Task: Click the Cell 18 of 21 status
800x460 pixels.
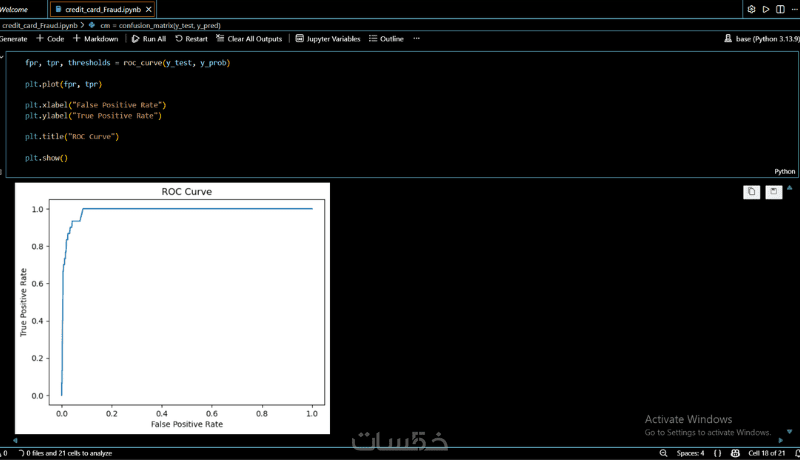Action: [767, 453]
